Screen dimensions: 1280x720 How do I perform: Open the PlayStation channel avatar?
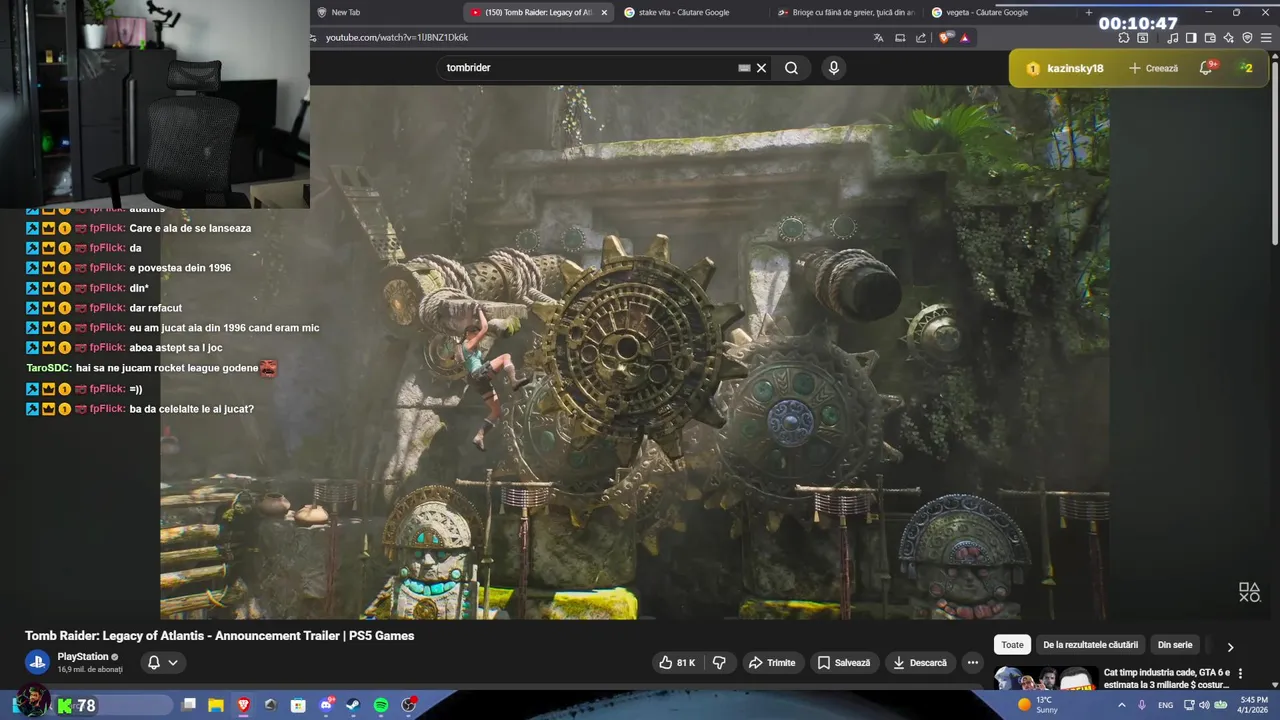[37, 662]
